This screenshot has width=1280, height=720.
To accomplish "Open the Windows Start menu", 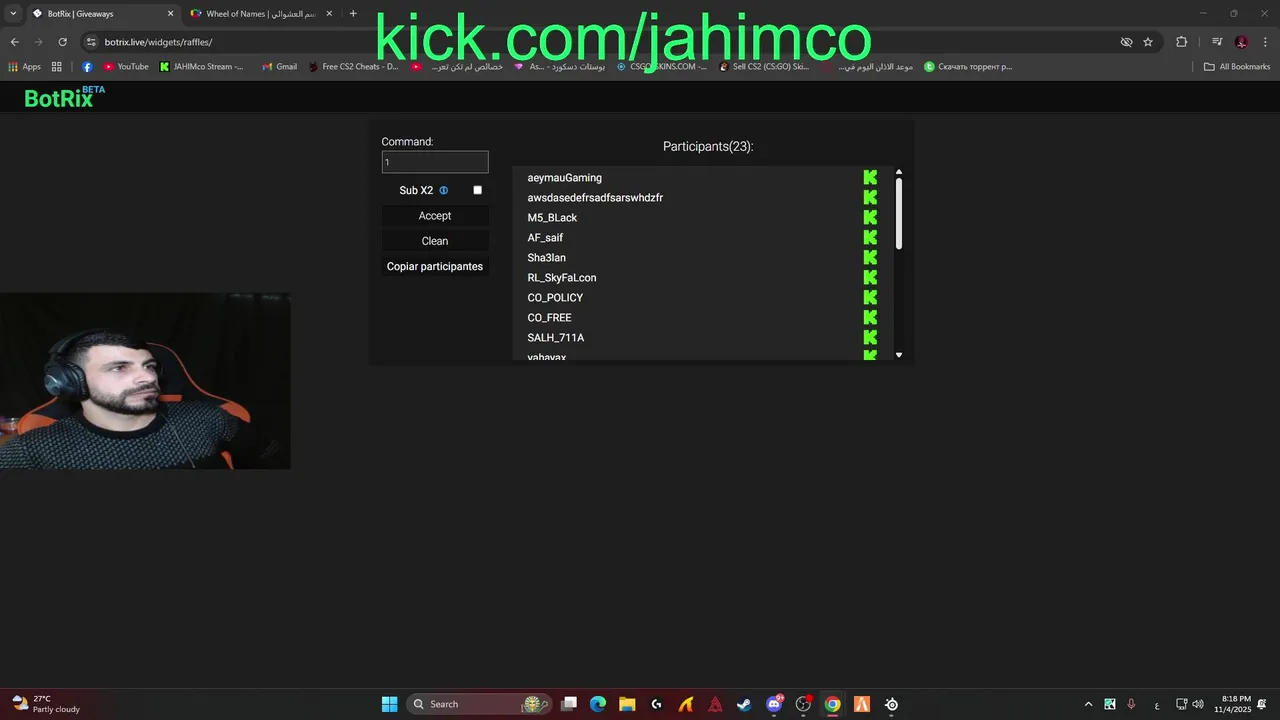I will (x=389, y=704).
